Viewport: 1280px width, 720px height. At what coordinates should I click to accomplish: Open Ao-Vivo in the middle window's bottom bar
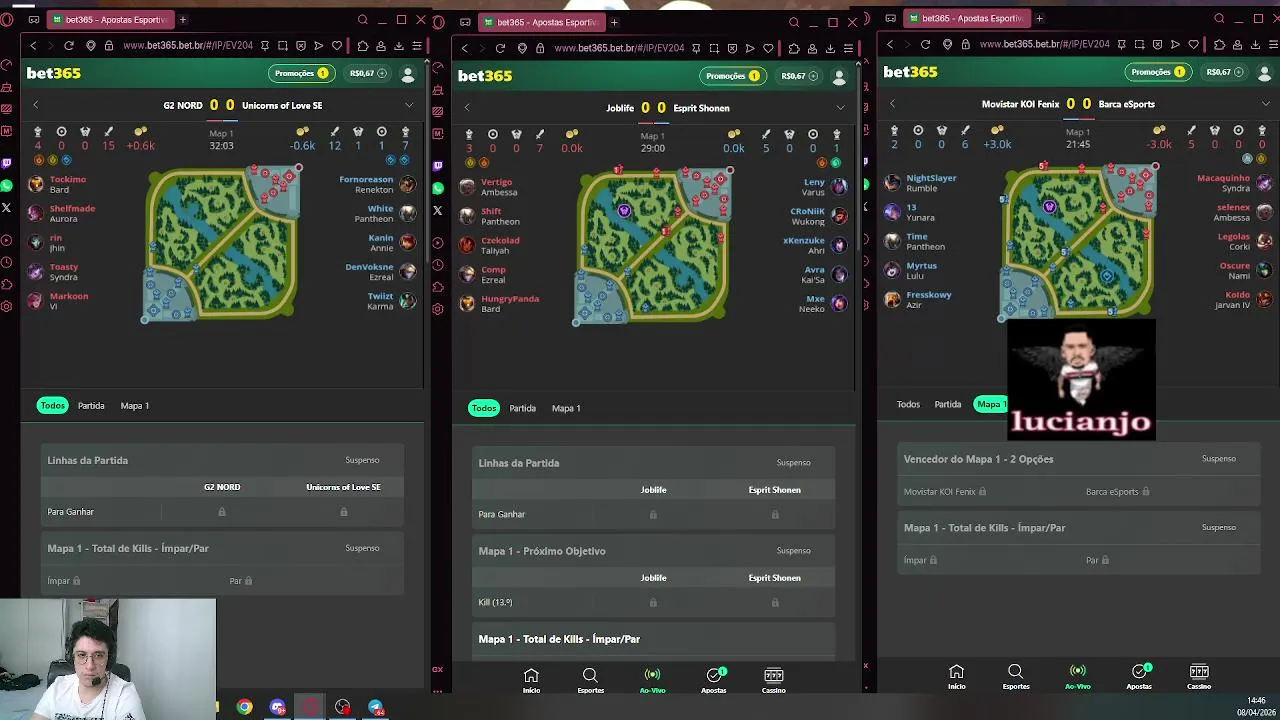[x=652, y=680]
